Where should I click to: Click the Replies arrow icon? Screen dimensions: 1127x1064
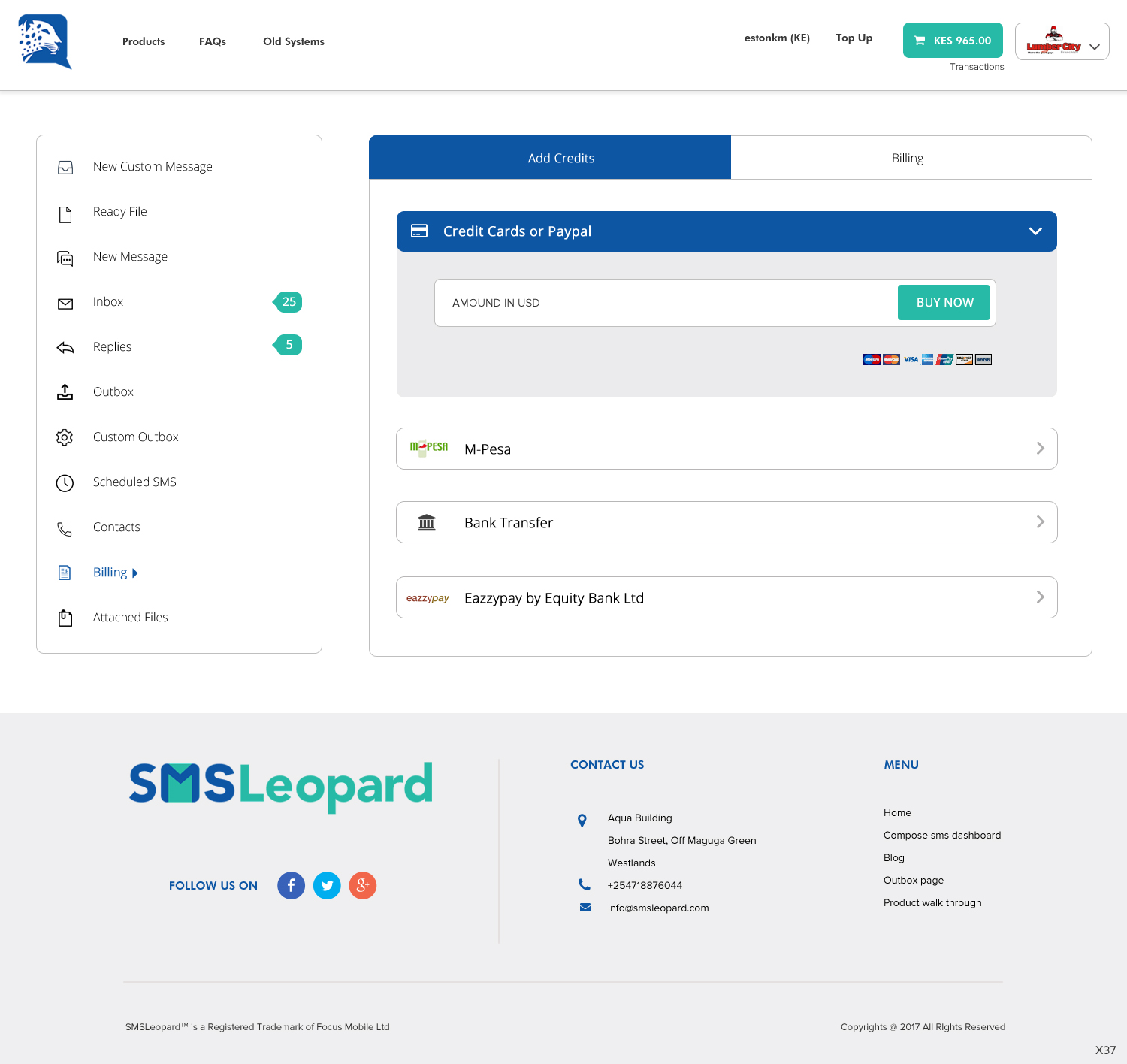tap(65, 347)
